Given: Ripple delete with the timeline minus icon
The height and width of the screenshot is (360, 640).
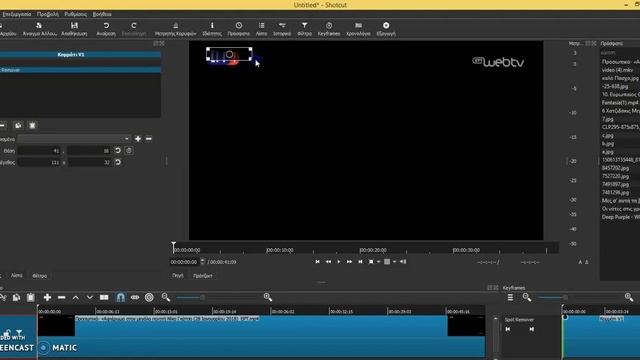Looking at the screenshot, I should (62, 298).
